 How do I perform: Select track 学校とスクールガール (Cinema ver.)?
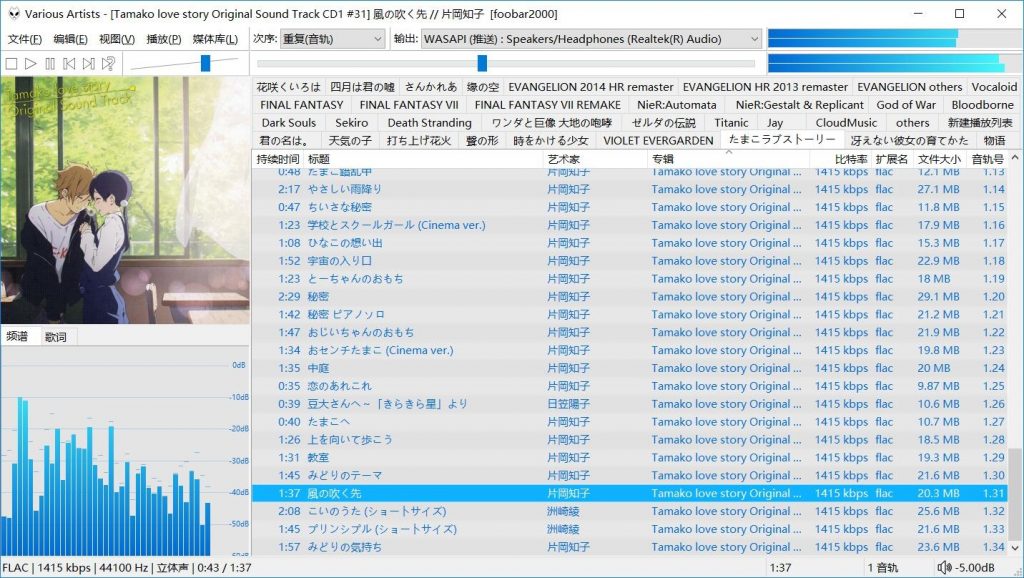(x=630, y=225)
